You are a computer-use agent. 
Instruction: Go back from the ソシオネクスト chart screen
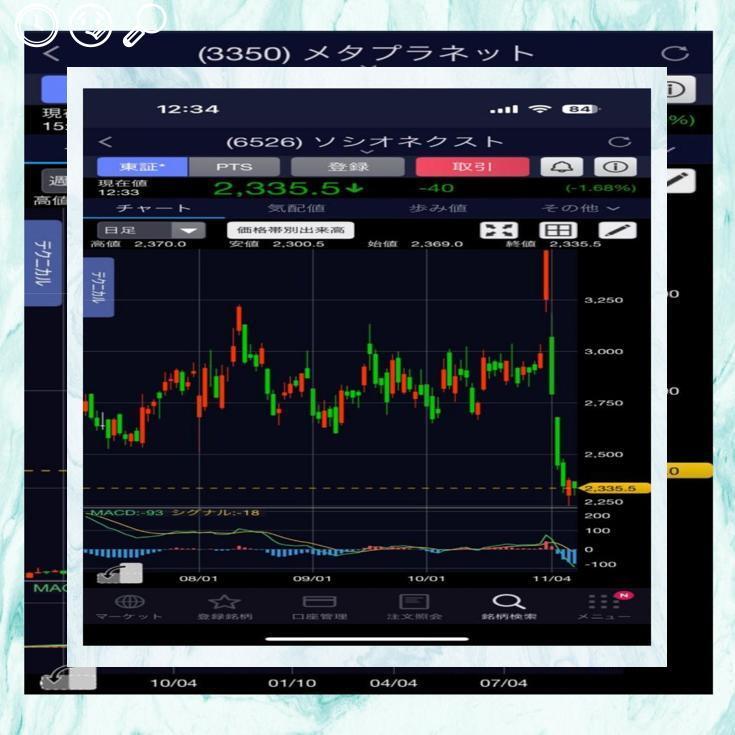tap(106, 142)
